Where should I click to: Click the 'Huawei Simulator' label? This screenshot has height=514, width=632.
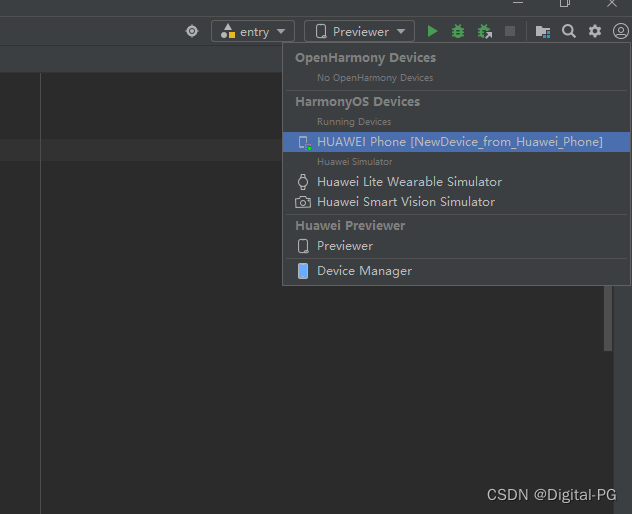tap(354, 162)
